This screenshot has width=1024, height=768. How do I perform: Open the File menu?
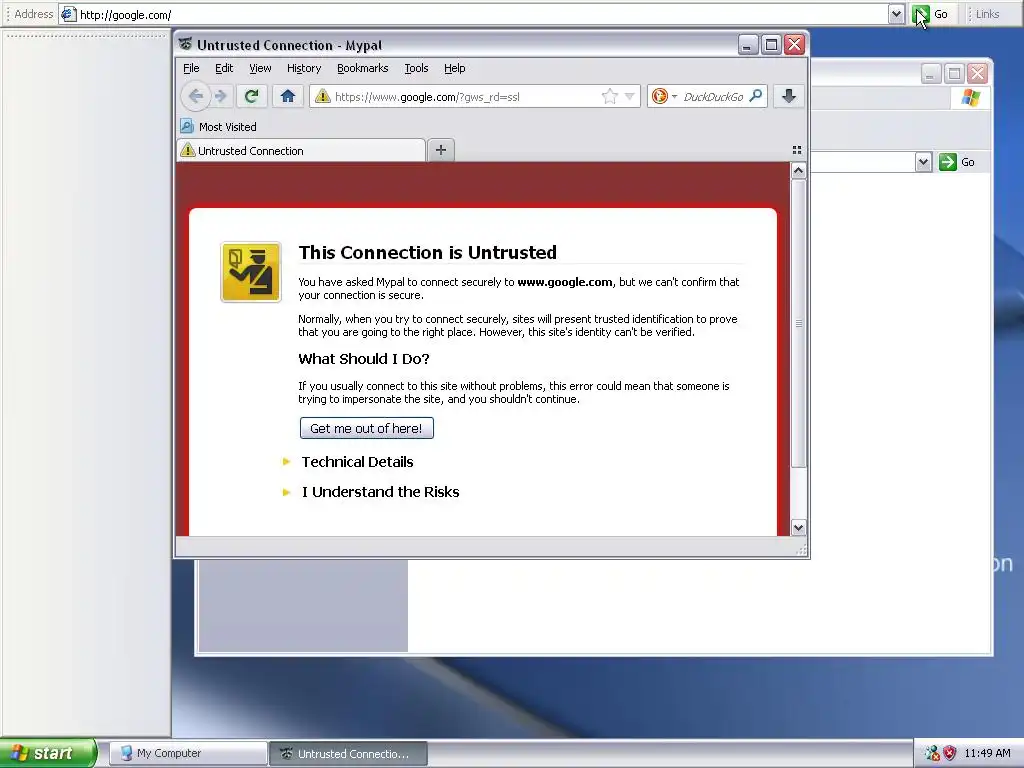[191, 68]
